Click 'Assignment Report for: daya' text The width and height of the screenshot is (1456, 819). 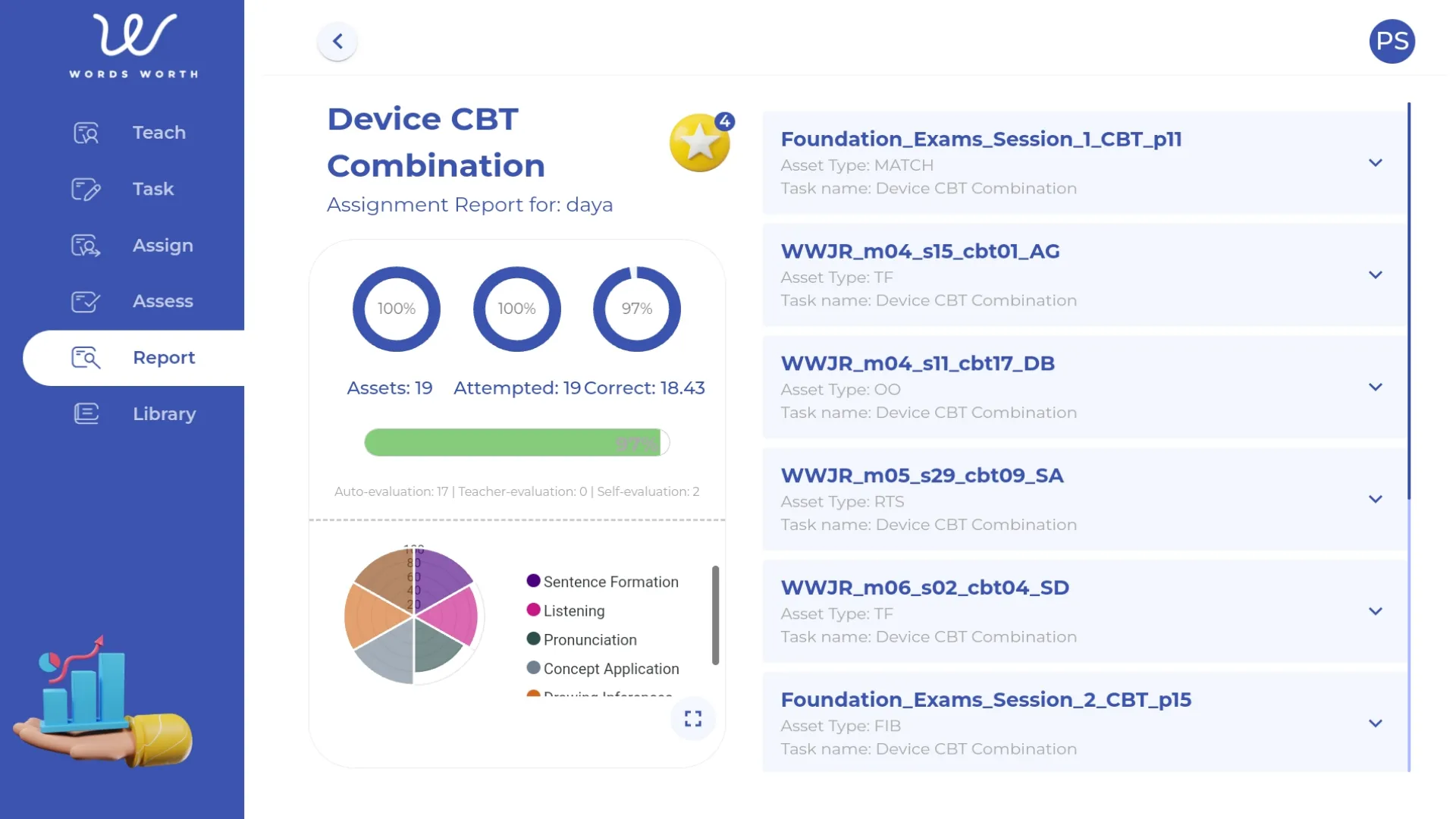click(x=469, y=205)
